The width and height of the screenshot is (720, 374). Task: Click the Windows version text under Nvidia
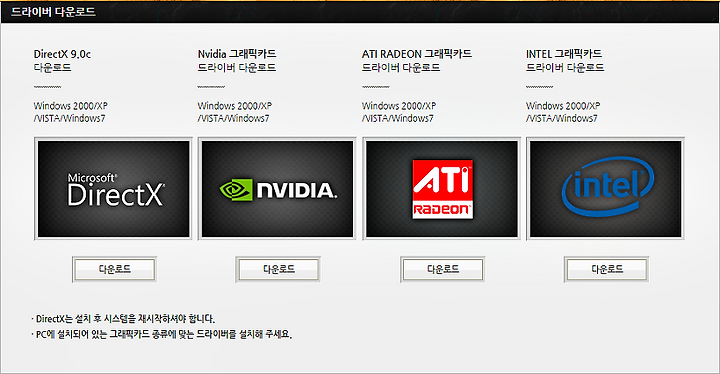235,112
